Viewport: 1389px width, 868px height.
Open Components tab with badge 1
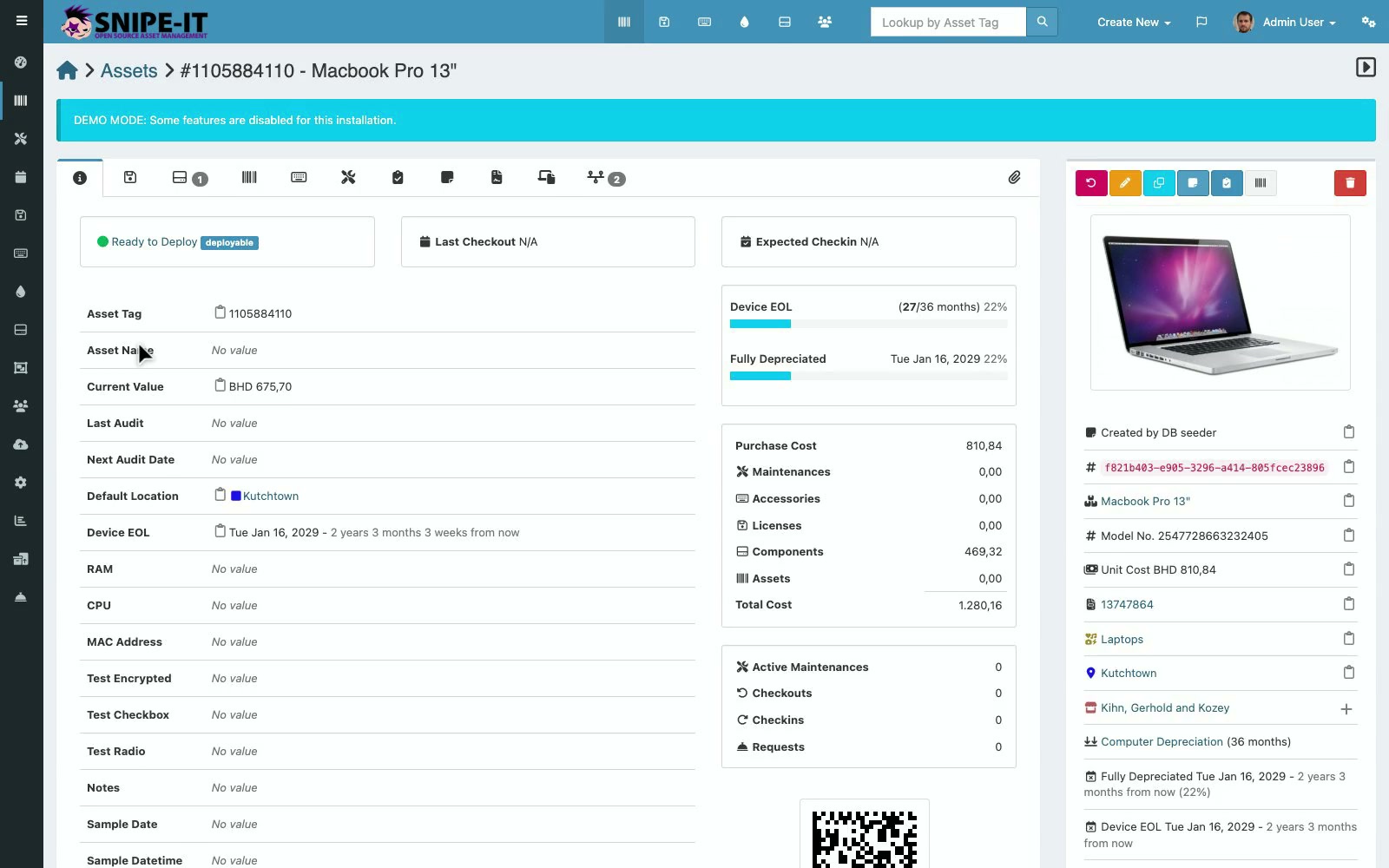click(x=189, y=178)
